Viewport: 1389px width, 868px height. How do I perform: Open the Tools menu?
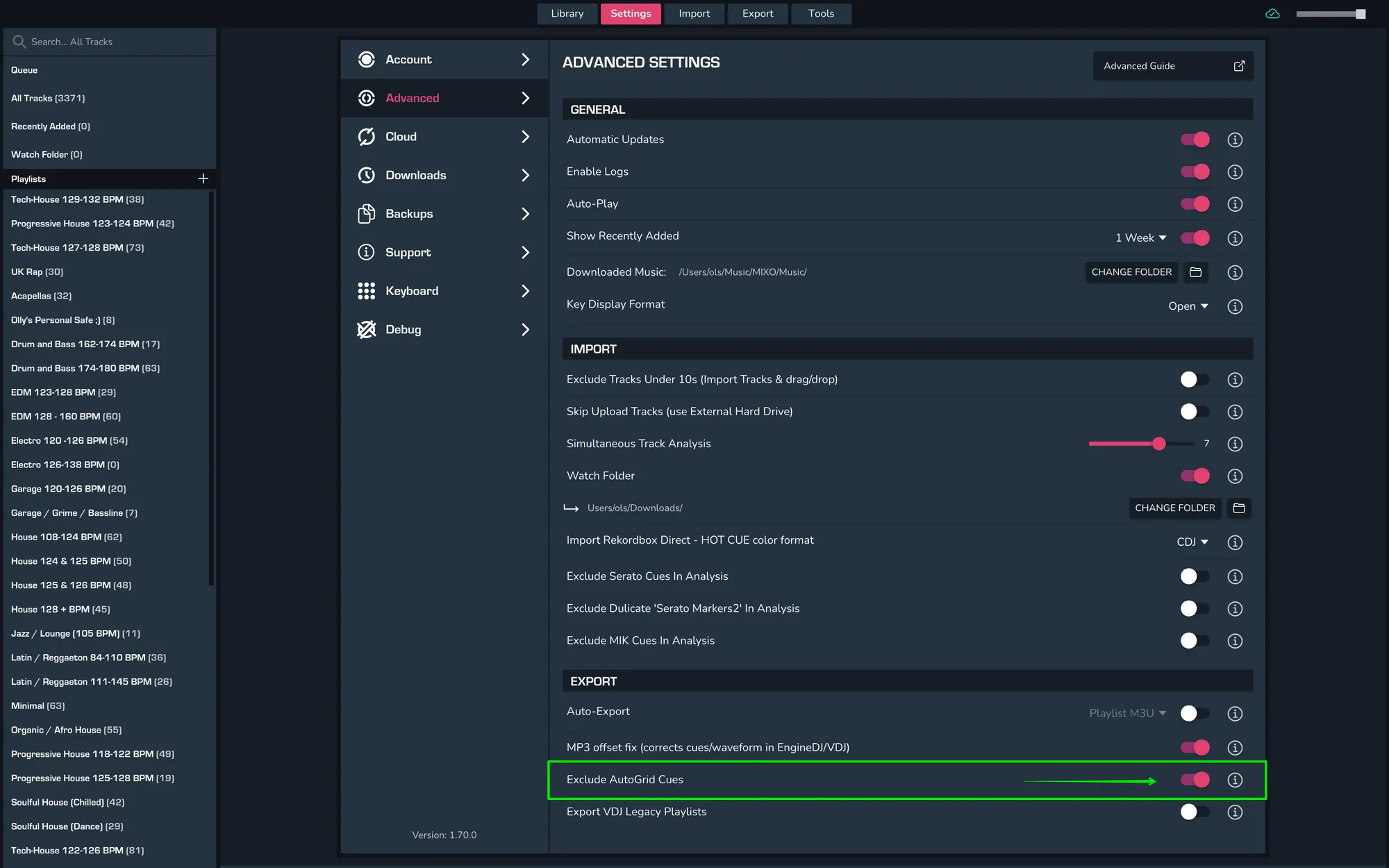[x=821, y=13]
